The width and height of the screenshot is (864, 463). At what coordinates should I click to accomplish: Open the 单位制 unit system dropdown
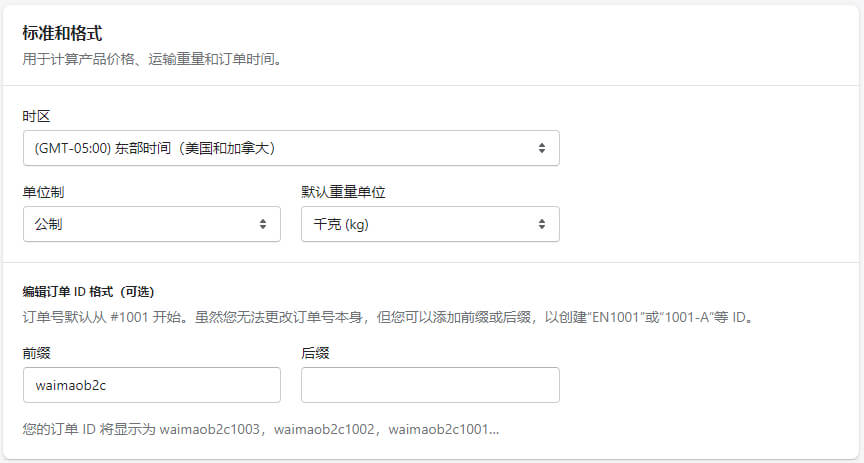pos(152,224)
